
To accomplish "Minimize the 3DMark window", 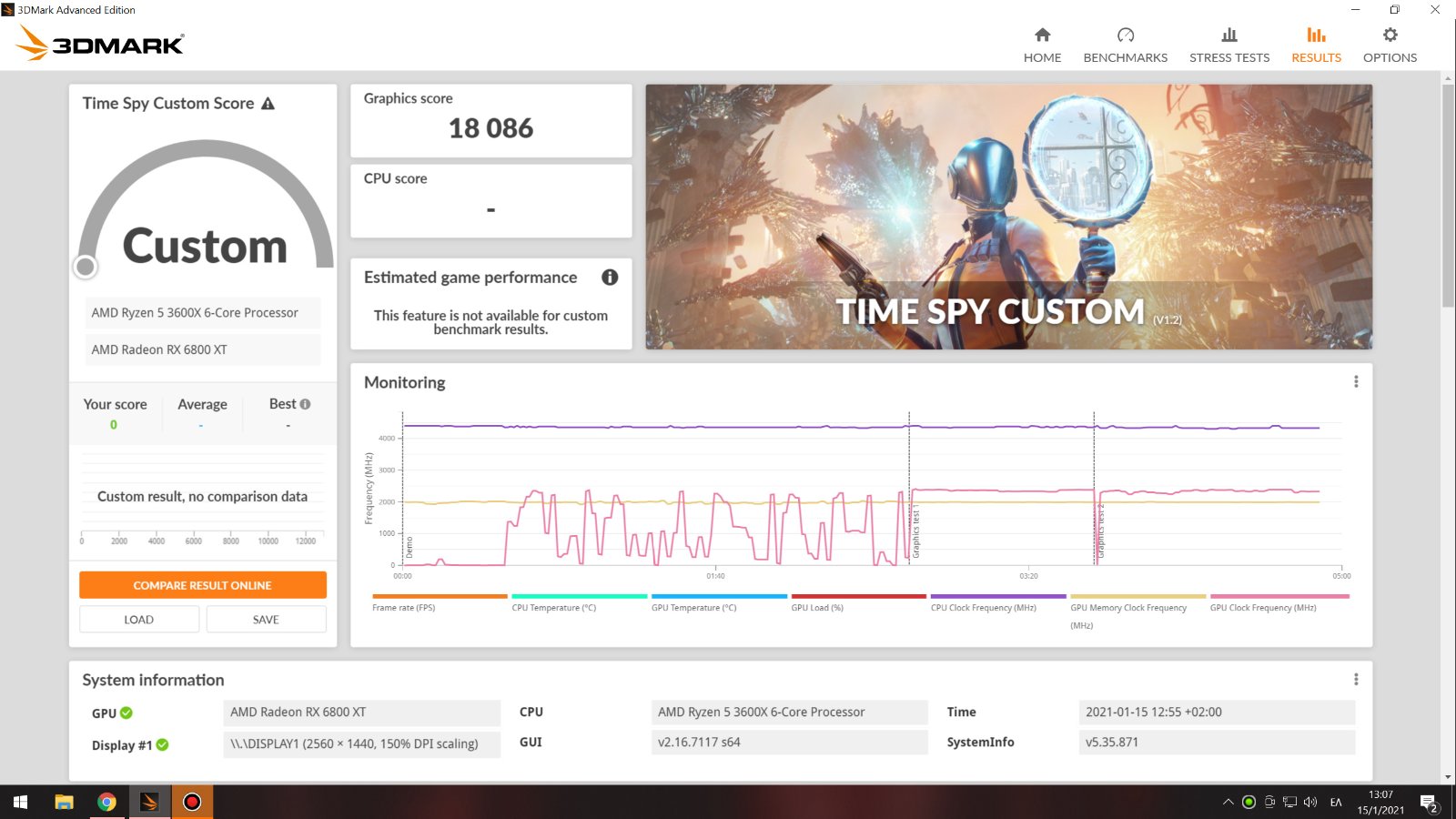I will click(1355, 10).
